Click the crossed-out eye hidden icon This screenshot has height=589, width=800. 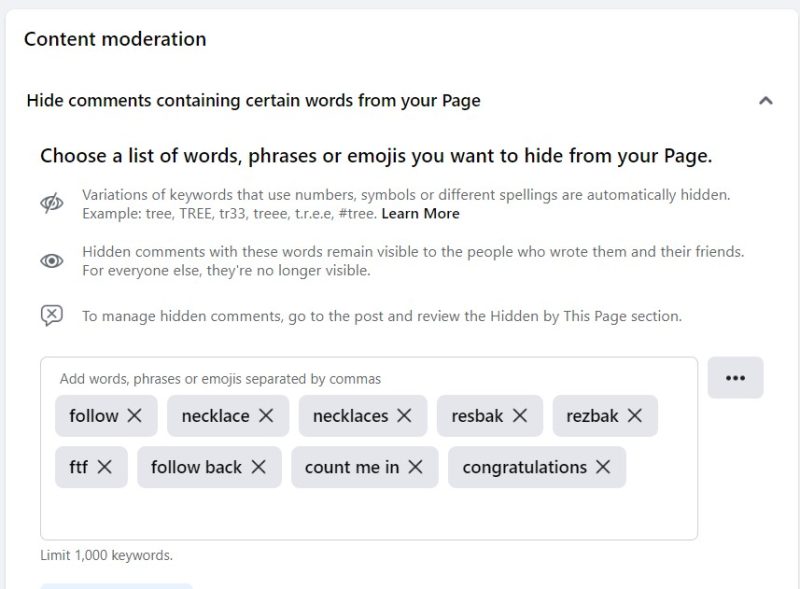pos(52,203)
